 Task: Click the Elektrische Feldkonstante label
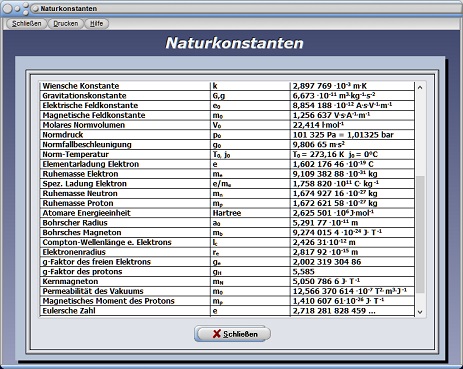(x=90, y=105)
